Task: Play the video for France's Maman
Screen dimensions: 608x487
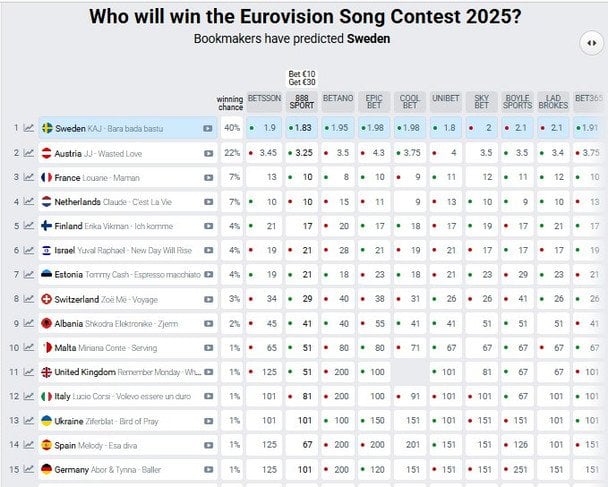Action: click(207, 177)
